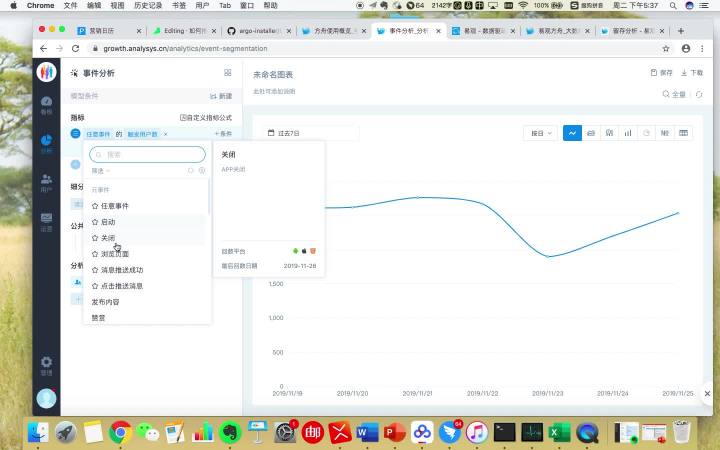720x450 pixels.
Task: Open the 触发用户数 metric selector chip
Action: coord(142,134)
